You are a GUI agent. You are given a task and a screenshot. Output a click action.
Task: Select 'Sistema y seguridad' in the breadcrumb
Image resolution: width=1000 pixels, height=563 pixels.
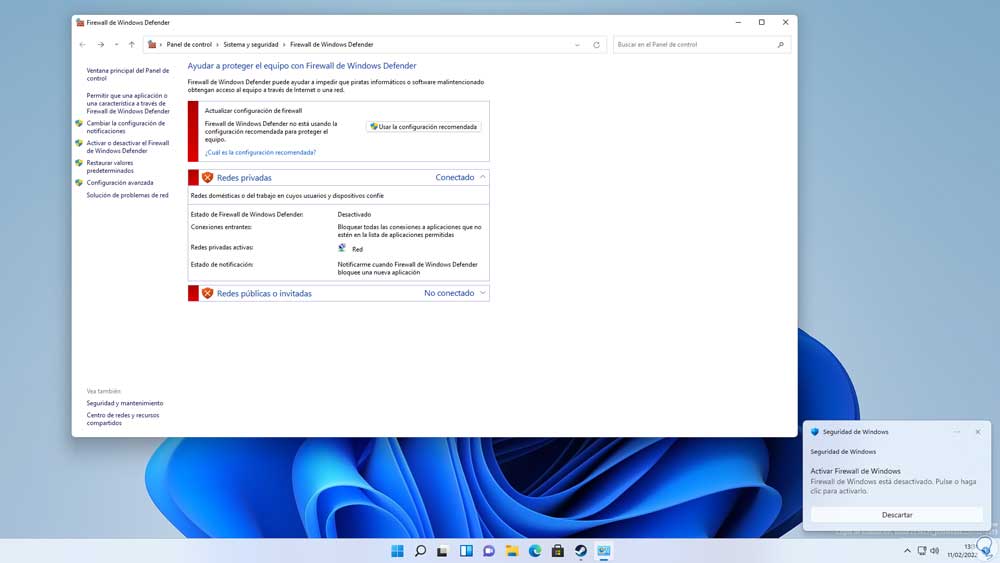250,45
